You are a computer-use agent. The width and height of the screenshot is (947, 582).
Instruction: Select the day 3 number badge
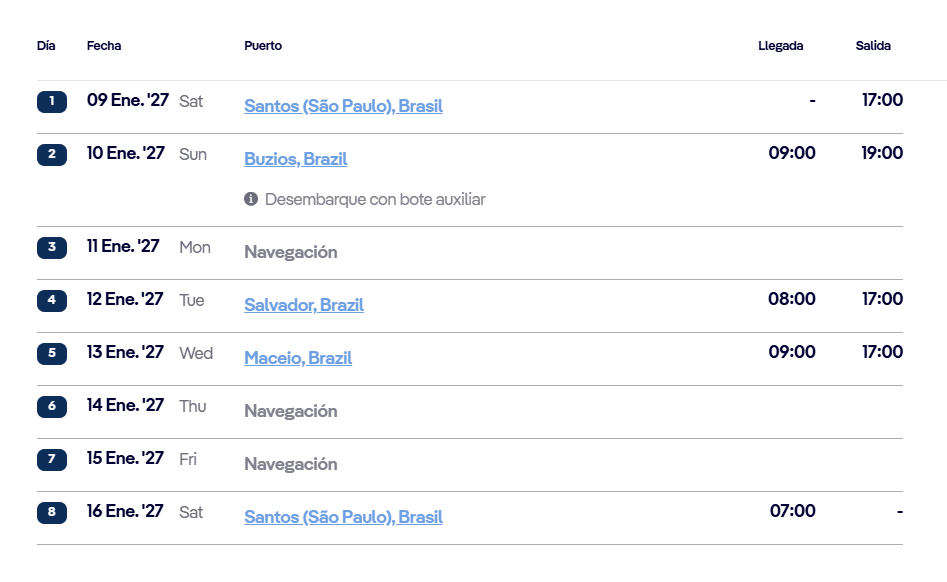pos(52,247)
